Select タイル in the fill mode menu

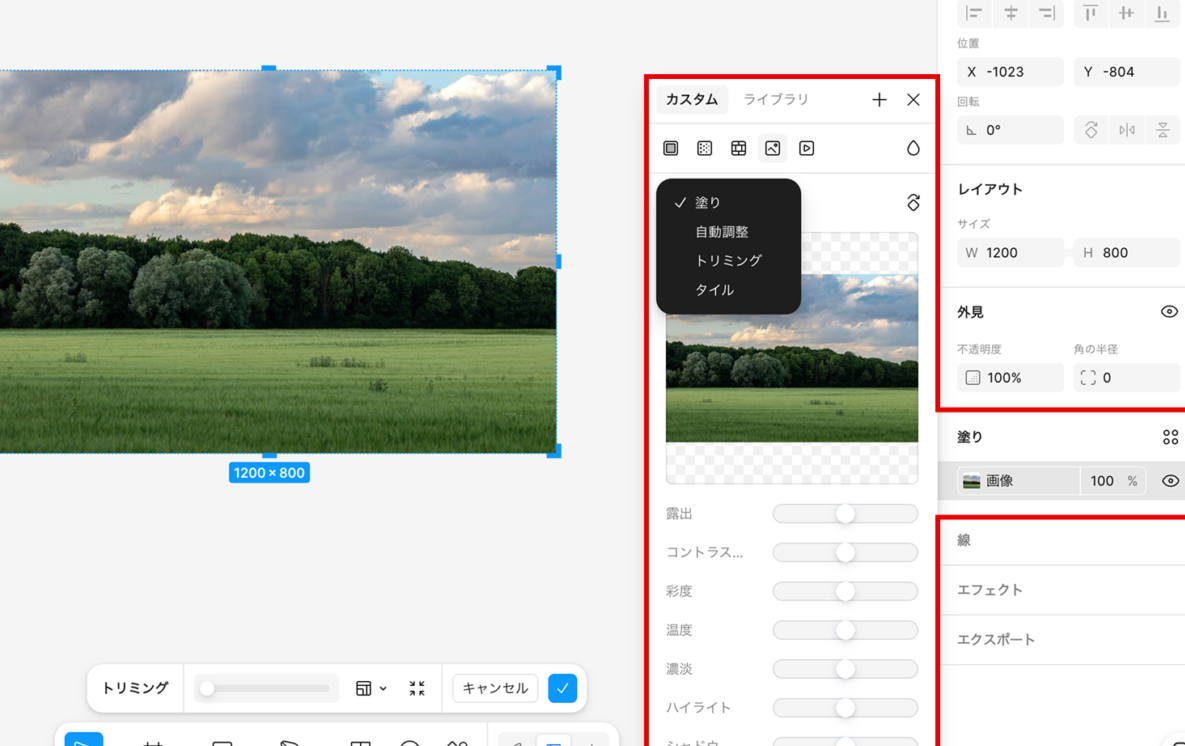coord(714,289)
